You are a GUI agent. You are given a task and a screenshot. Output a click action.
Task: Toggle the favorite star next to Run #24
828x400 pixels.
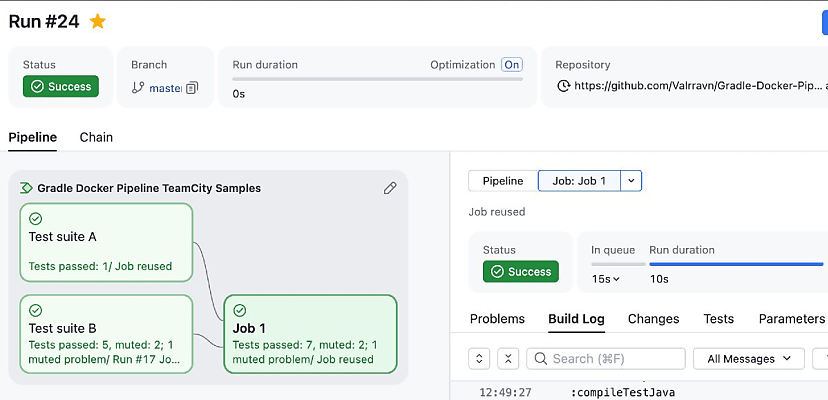tap(98, 22)
